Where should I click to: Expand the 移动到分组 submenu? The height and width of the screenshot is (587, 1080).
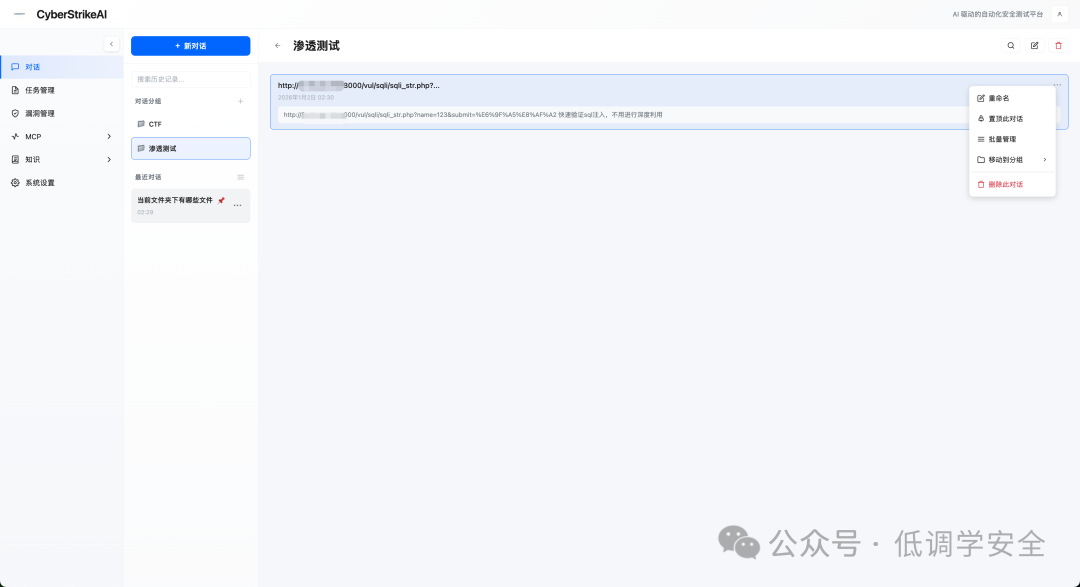[x=1012, y=160]
